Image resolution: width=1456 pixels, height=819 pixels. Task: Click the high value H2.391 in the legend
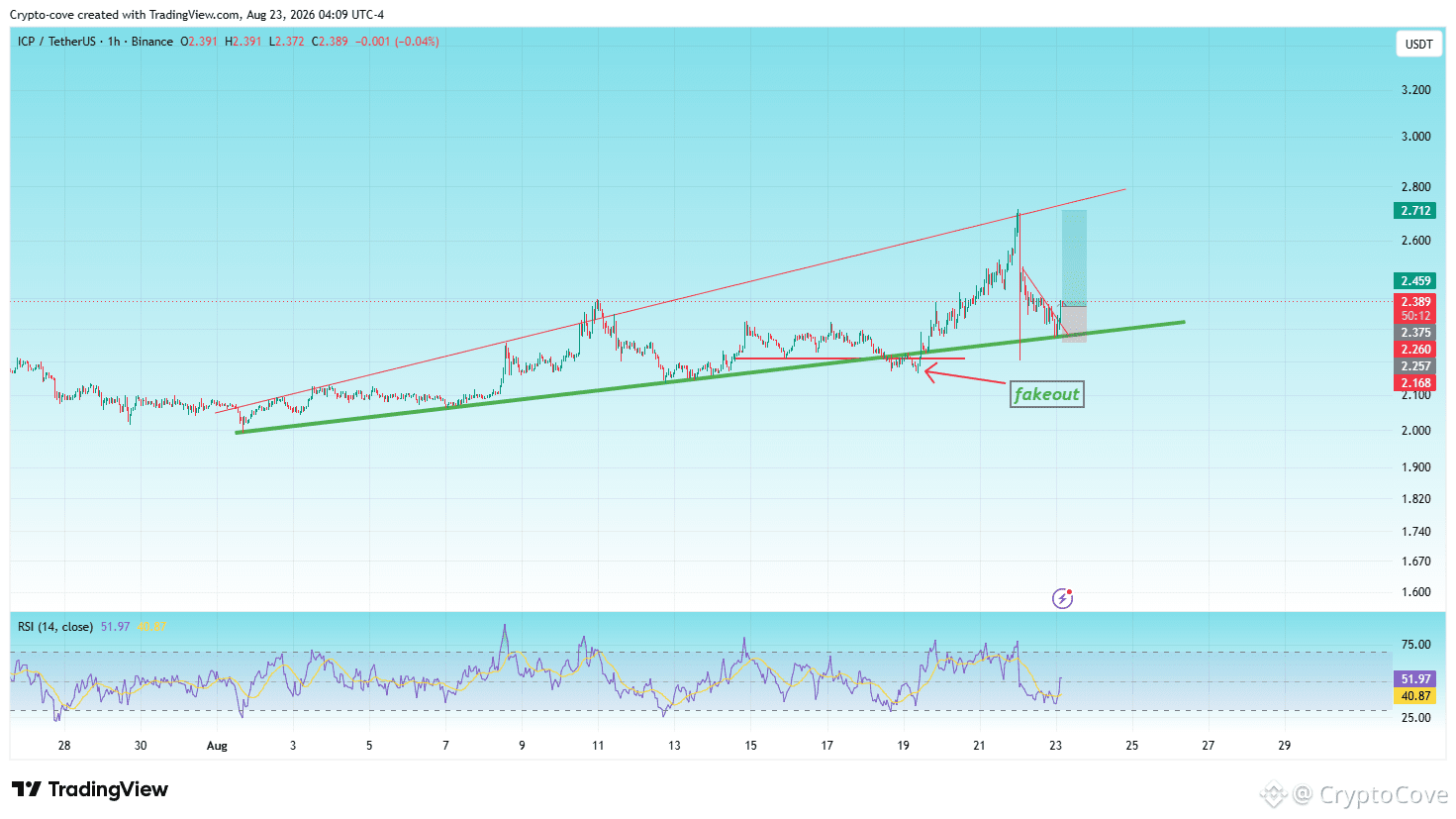coord(243,42)
